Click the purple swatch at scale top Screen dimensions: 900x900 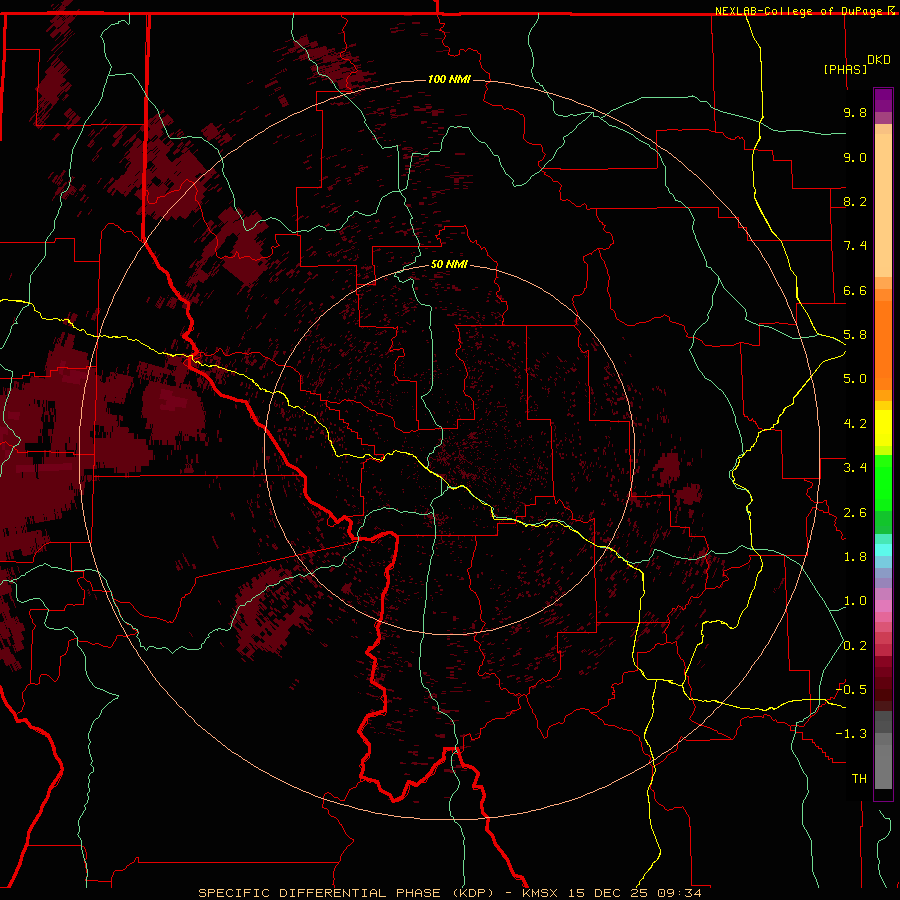[x=883, y=101]
